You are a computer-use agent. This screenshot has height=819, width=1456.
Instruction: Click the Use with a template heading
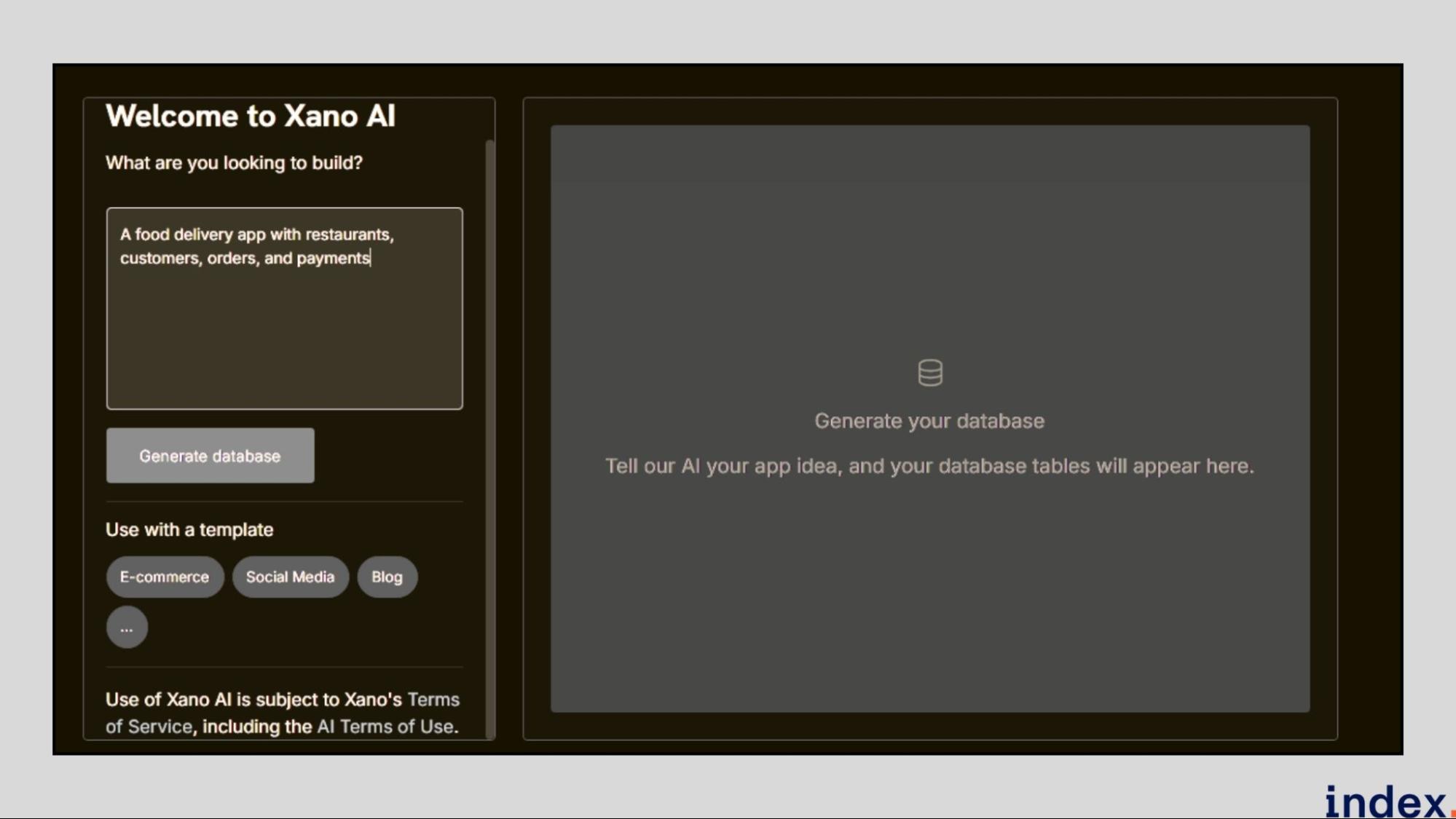pos(189,529)
